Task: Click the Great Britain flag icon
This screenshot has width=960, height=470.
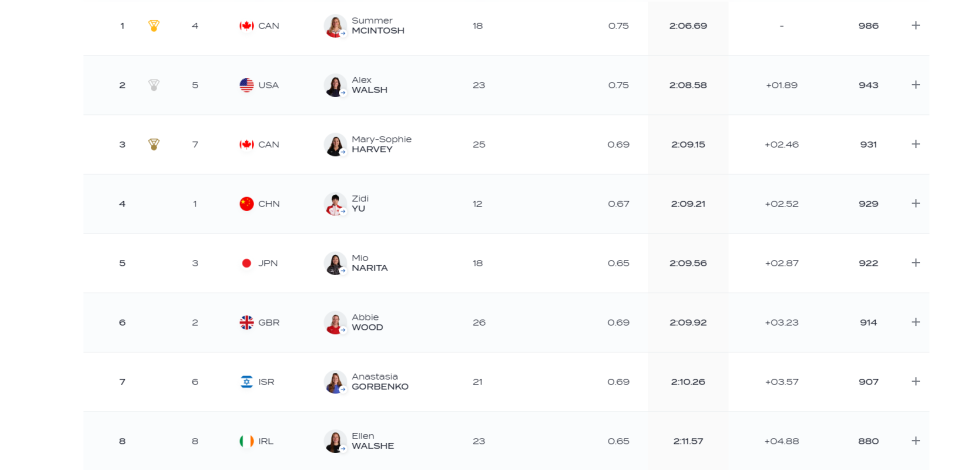Action: (247, 323)
